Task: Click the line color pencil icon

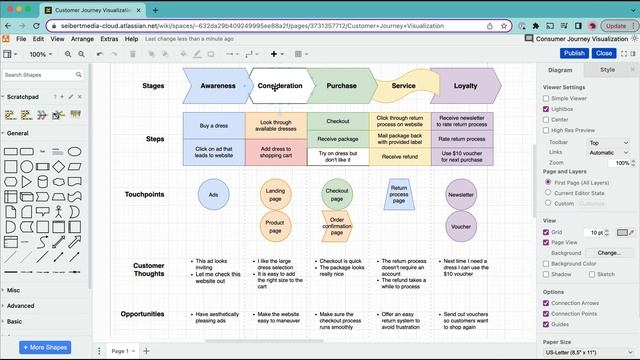Action: (x=197, y=54)
